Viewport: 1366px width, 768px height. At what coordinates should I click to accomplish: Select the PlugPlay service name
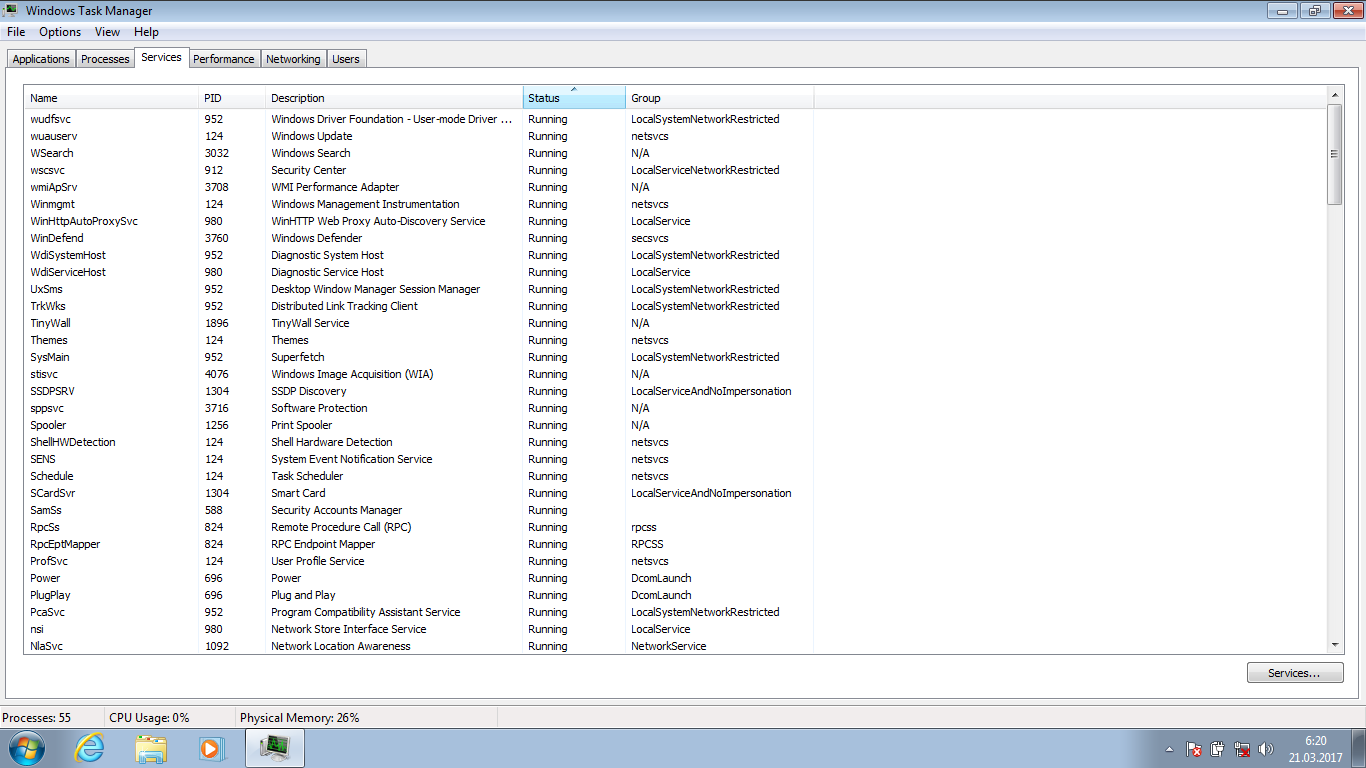click(x=51, y=595)
